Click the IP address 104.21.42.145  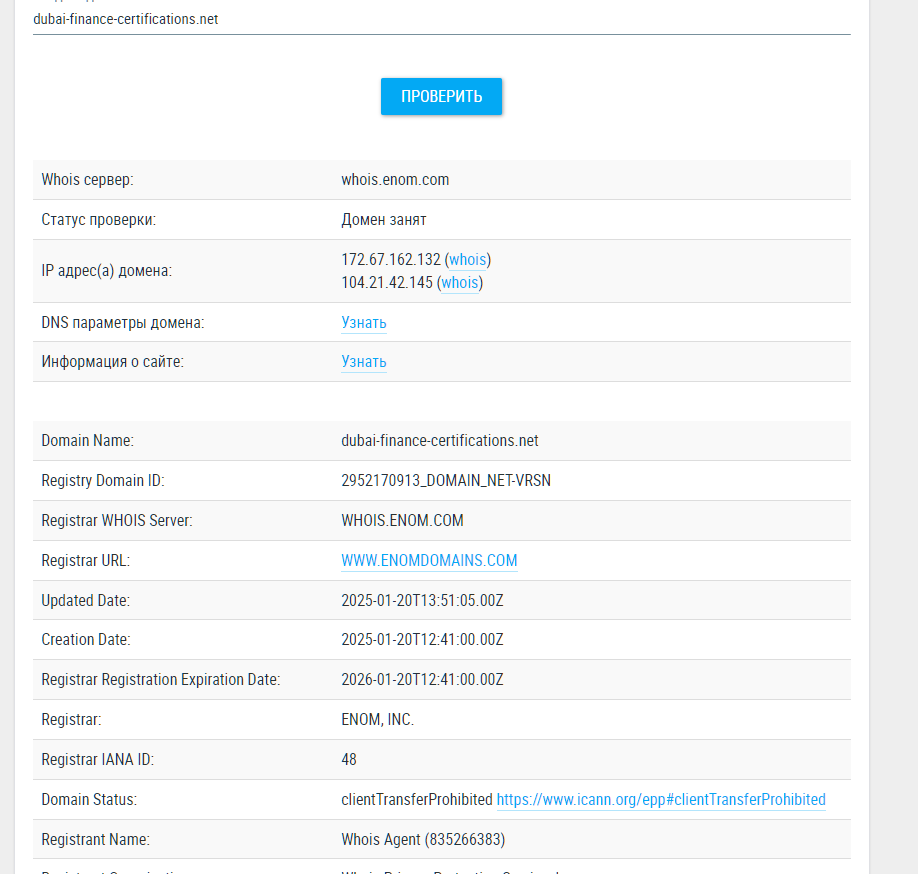click(x=387, y=283)
